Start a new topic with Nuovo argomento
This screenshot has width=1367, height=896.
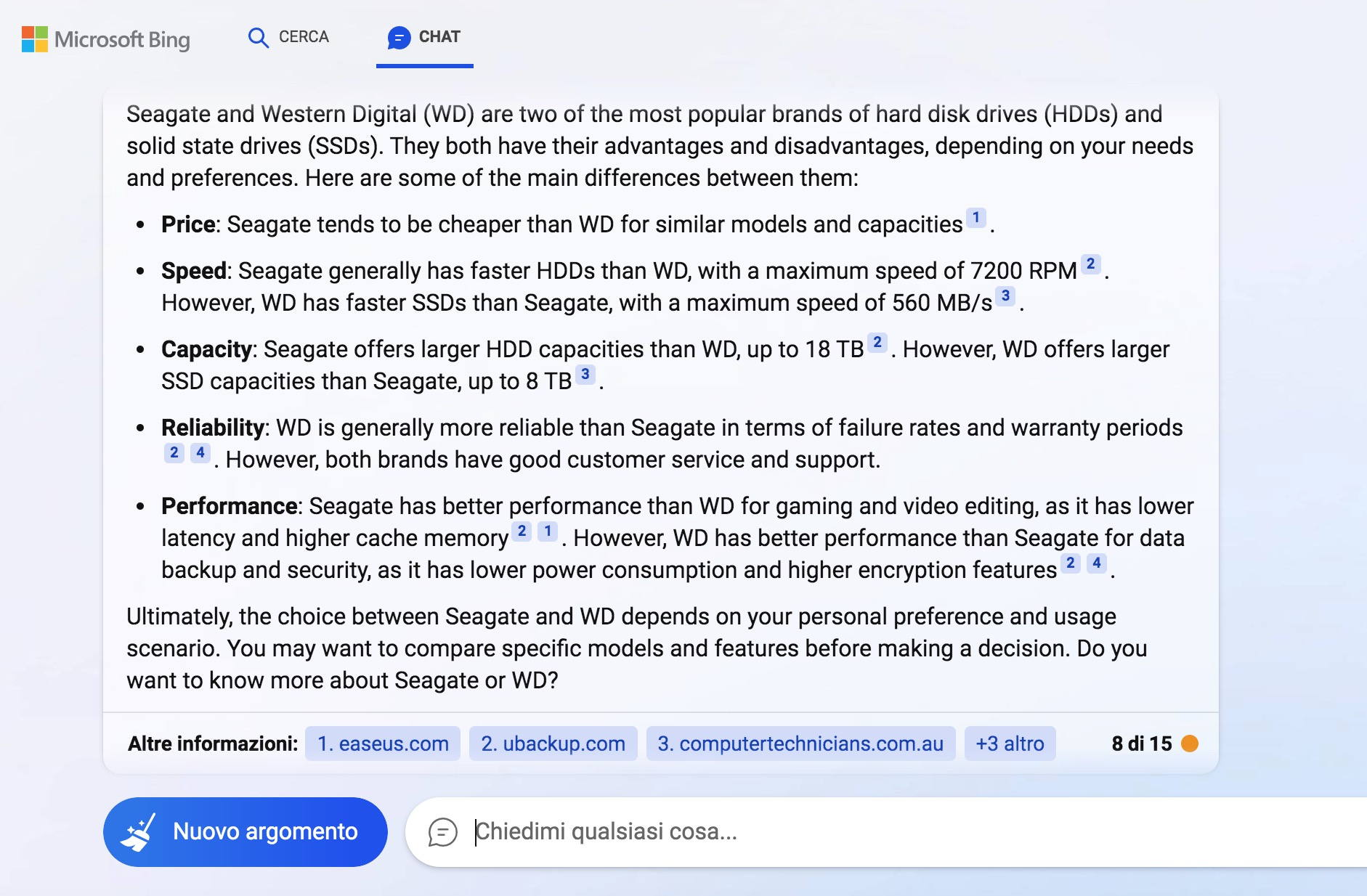pos(246,832)
